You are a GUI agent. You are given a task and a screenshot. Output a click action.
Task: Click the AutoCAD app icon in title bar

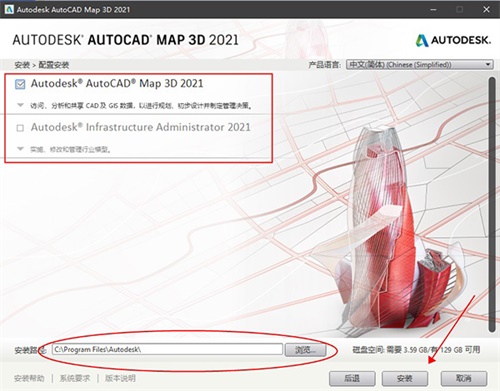click(9, 9)
